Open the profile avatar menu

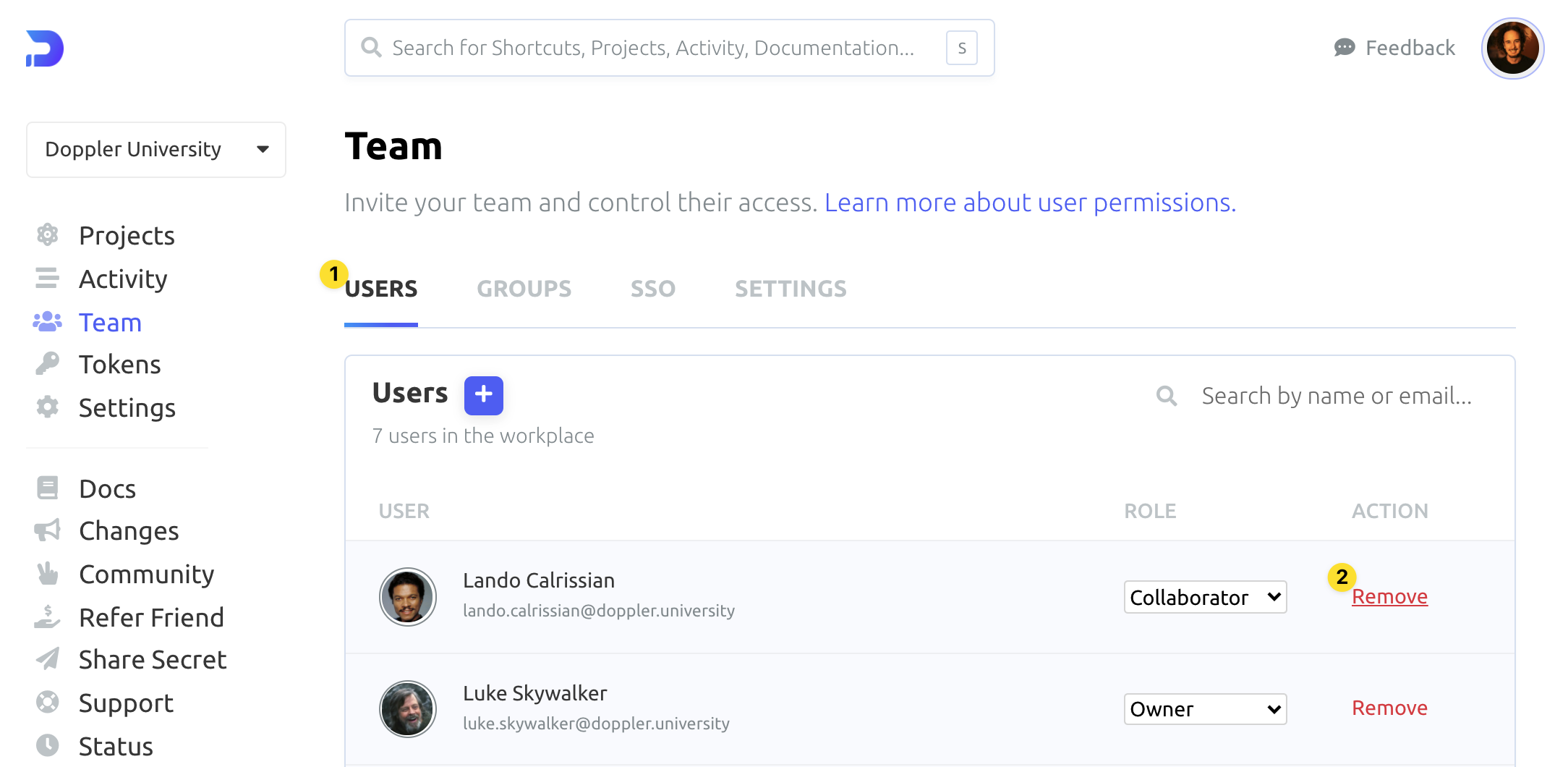(x=1512, y=48)
